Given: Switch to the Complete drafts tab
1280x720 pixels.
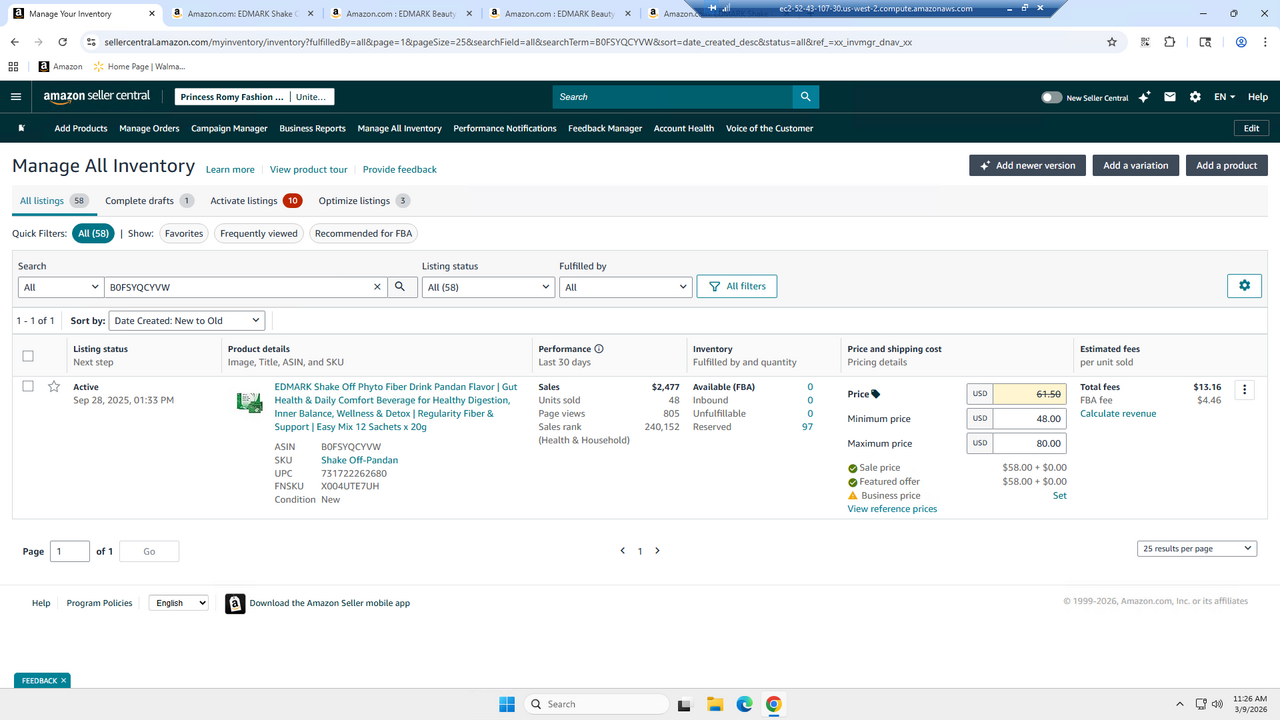Looking at the screenshot, I should 149,201.
